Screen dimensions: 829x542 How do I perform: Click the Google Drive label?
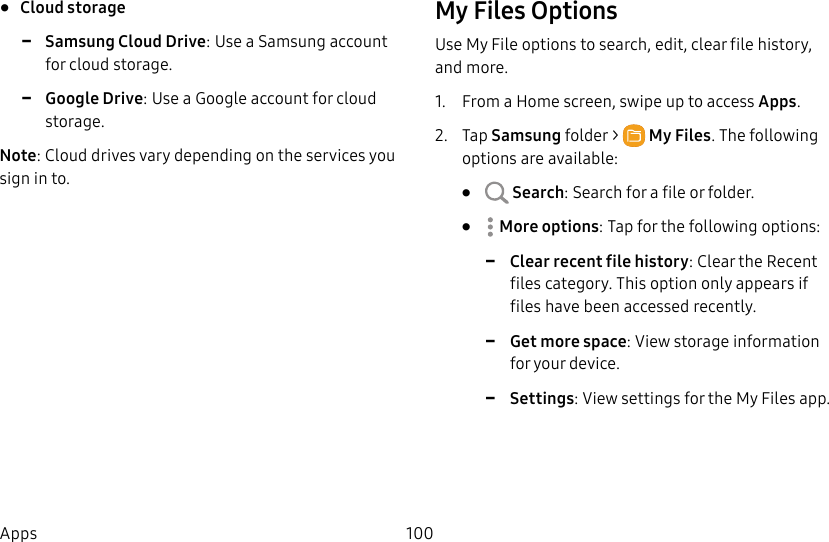click(x=94, y=99)
